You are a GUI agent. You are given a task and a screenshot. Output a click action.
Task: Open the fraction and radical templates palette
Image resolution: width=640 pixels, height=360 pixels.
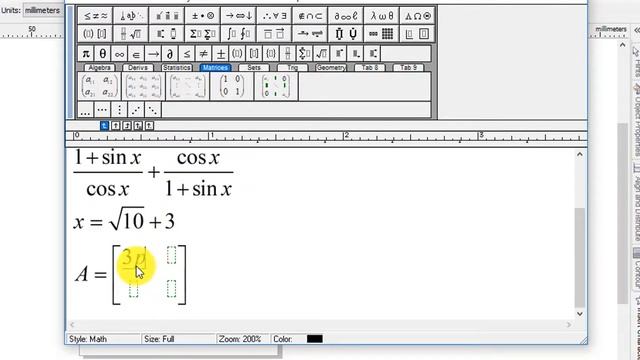pyautogui.click(x=131, y=33)
